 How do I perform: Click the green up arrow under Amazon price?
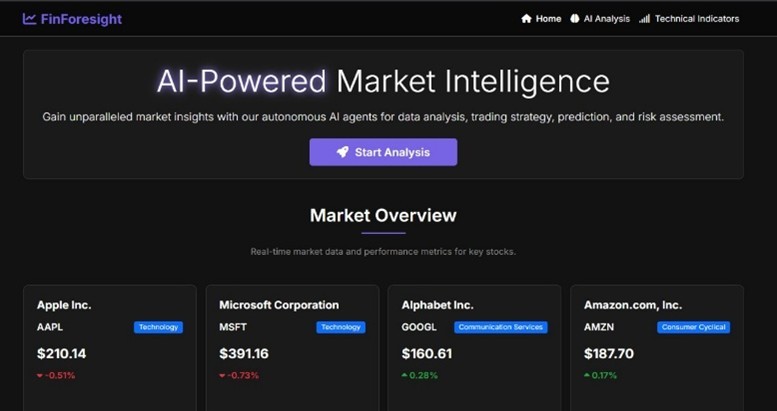point(587,375)
